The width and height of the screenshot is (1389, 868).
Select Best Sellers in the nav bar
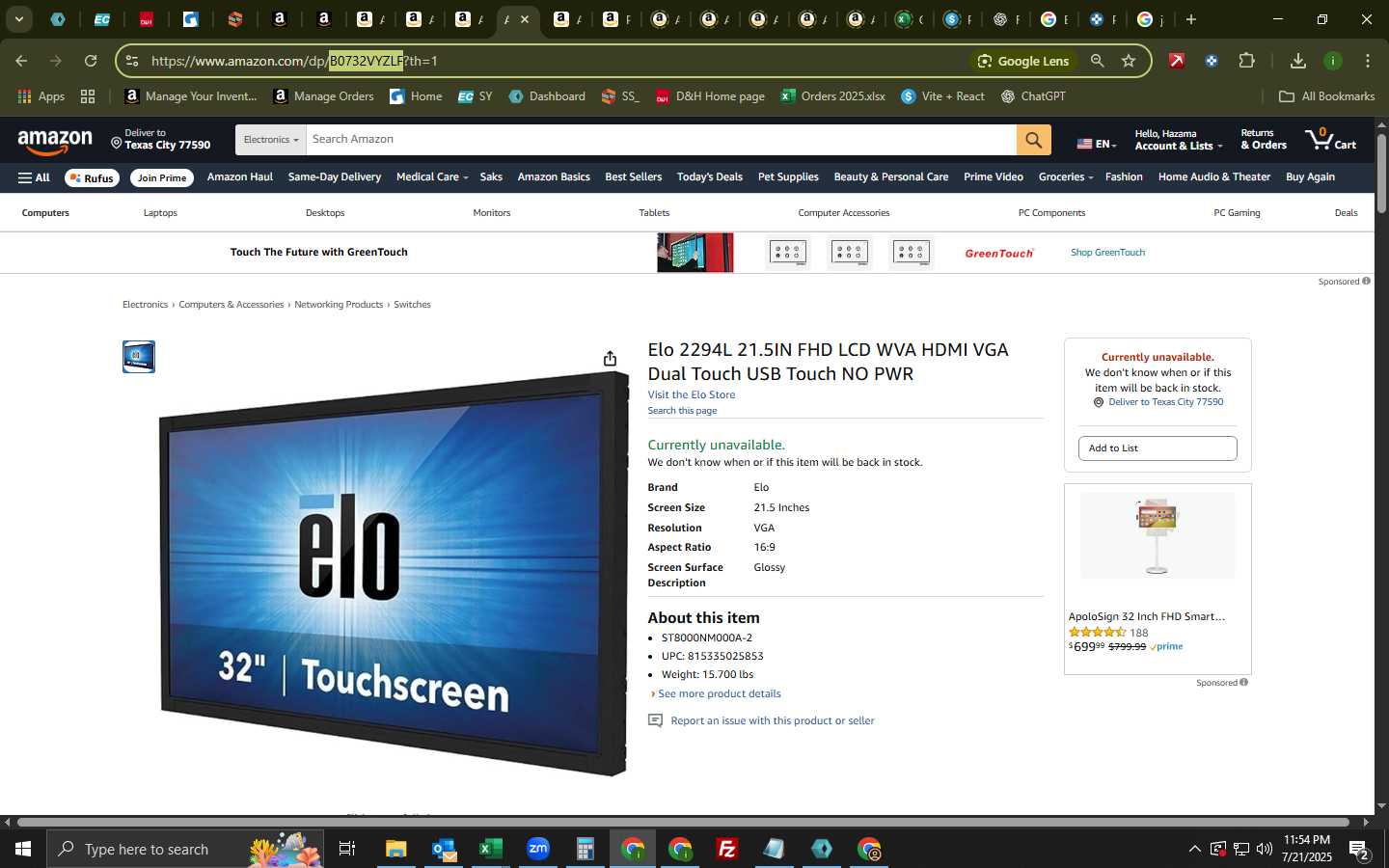coord(634,177)
